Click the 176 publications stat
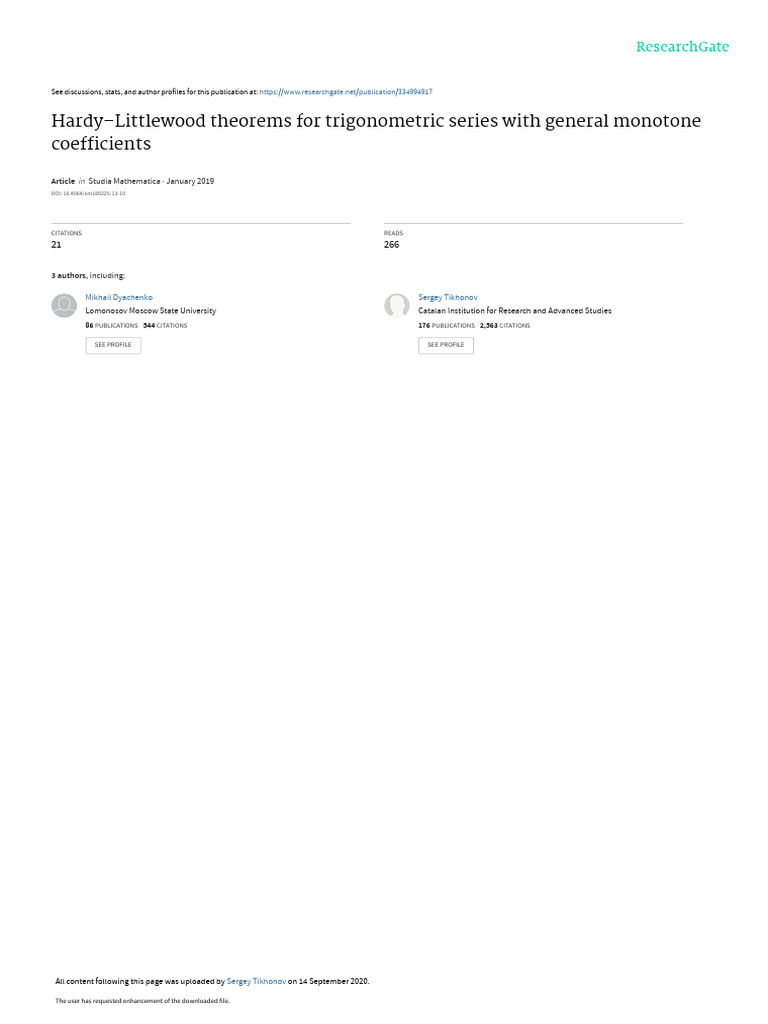This screenshot has width=768, height=1024. point(447,325)
